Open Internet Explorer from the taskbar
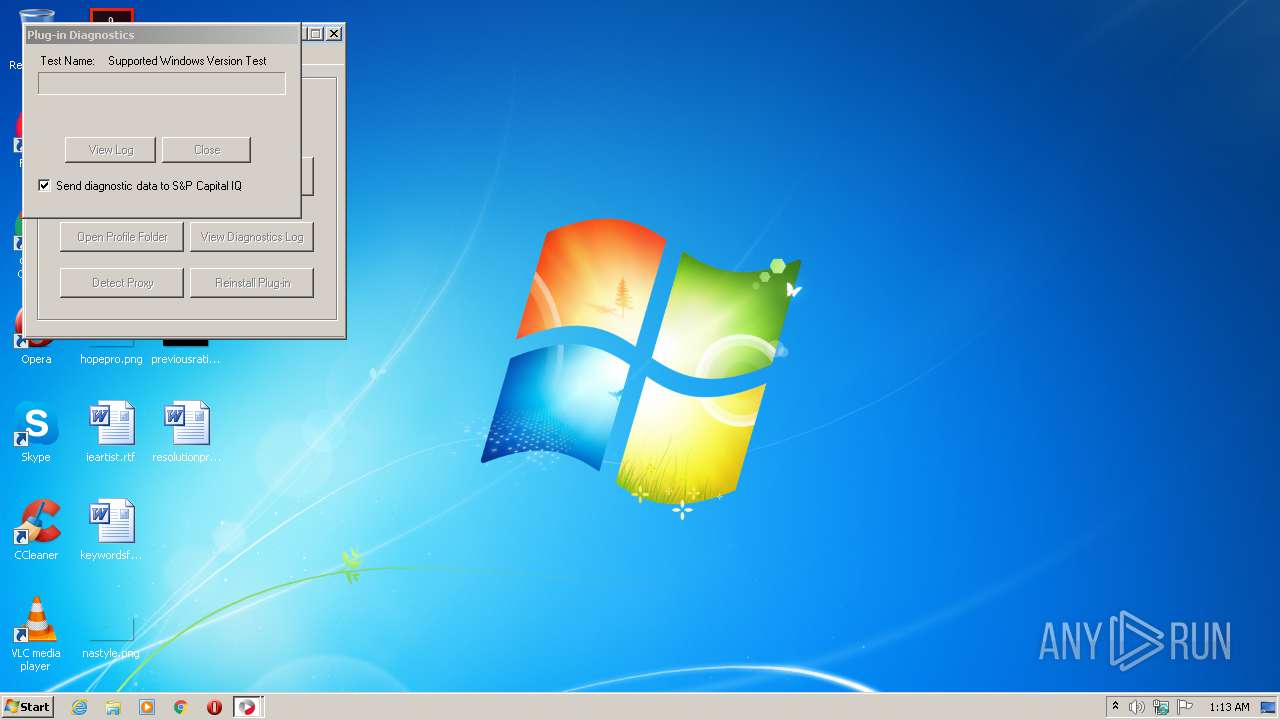Image resolution: width=1280 pixels, height=720 pixels. [79, 707]
